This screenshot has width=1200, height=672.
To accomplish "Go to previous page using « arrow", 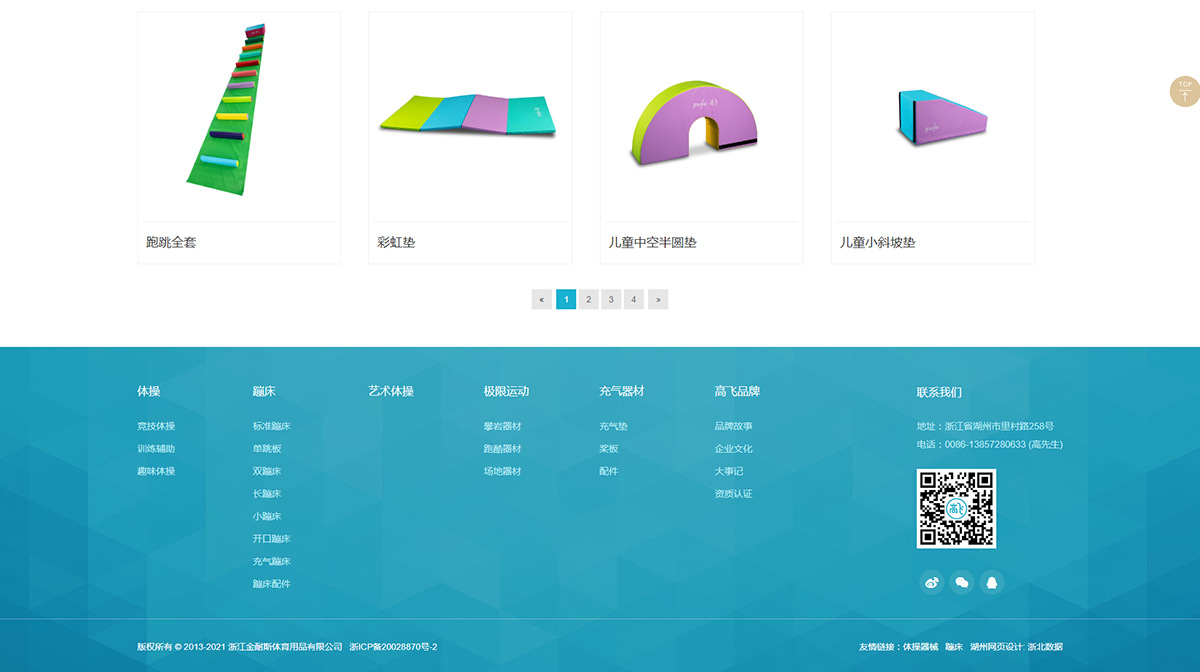I will pyautogui.click(x=542, y=299).
